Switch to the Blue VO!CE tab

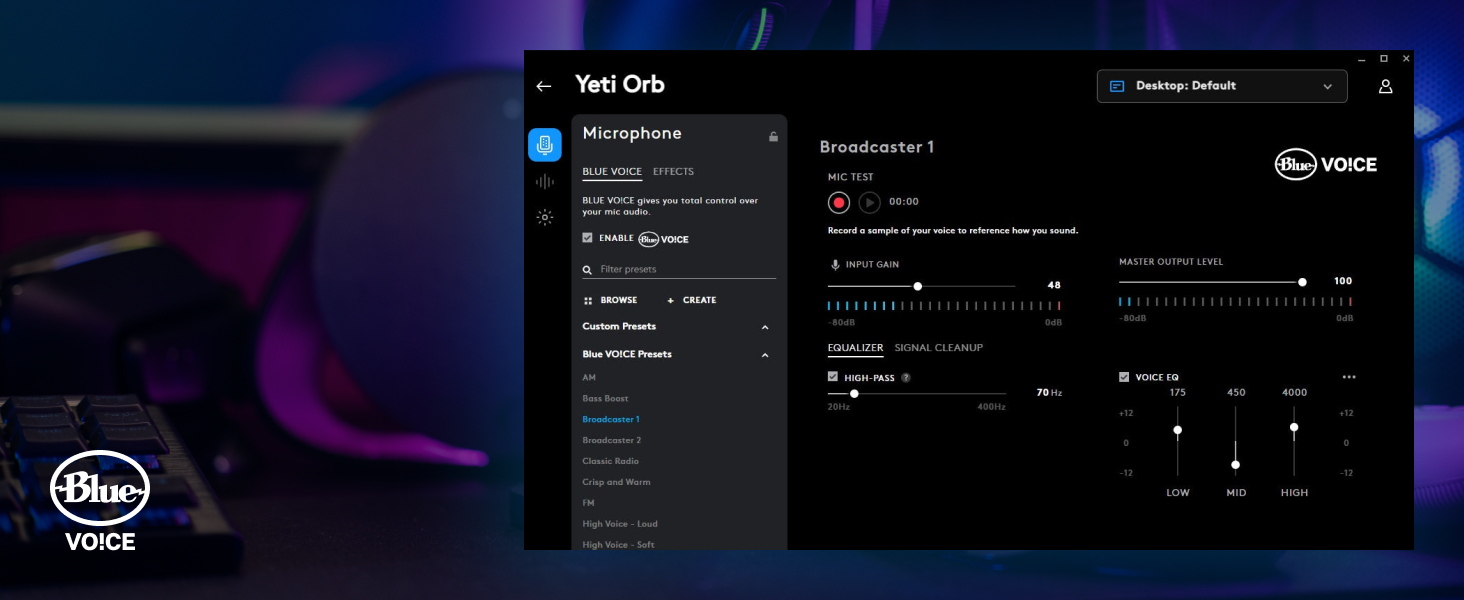612,172
